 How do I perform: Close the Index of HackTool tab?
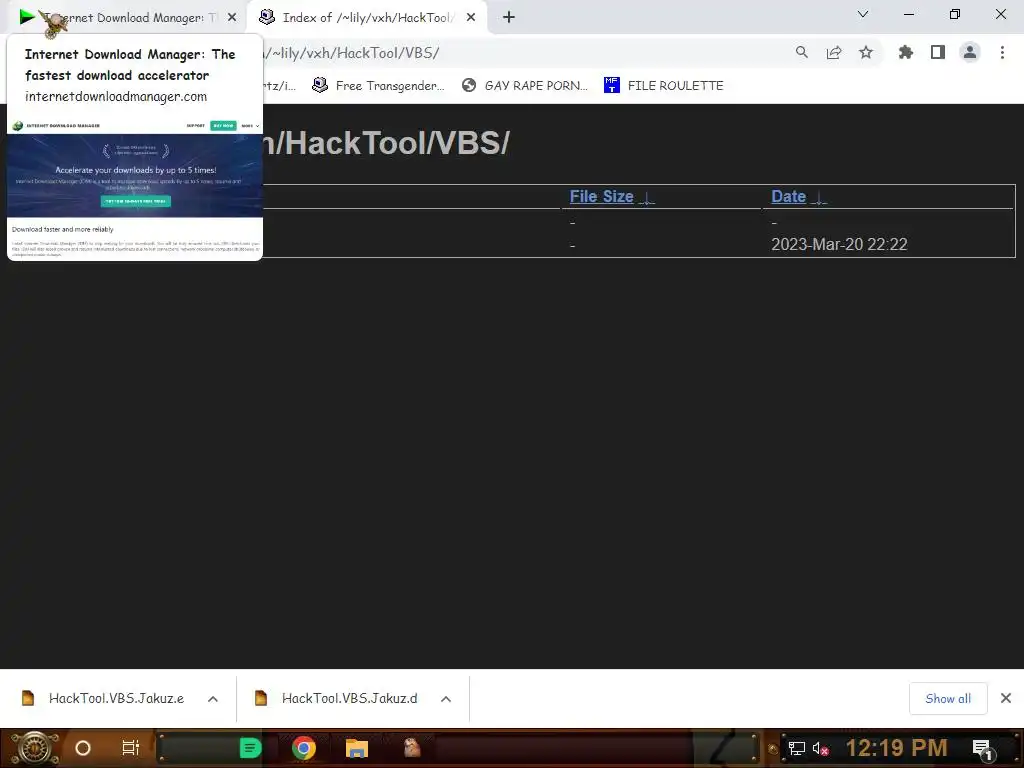coord(471,18)
